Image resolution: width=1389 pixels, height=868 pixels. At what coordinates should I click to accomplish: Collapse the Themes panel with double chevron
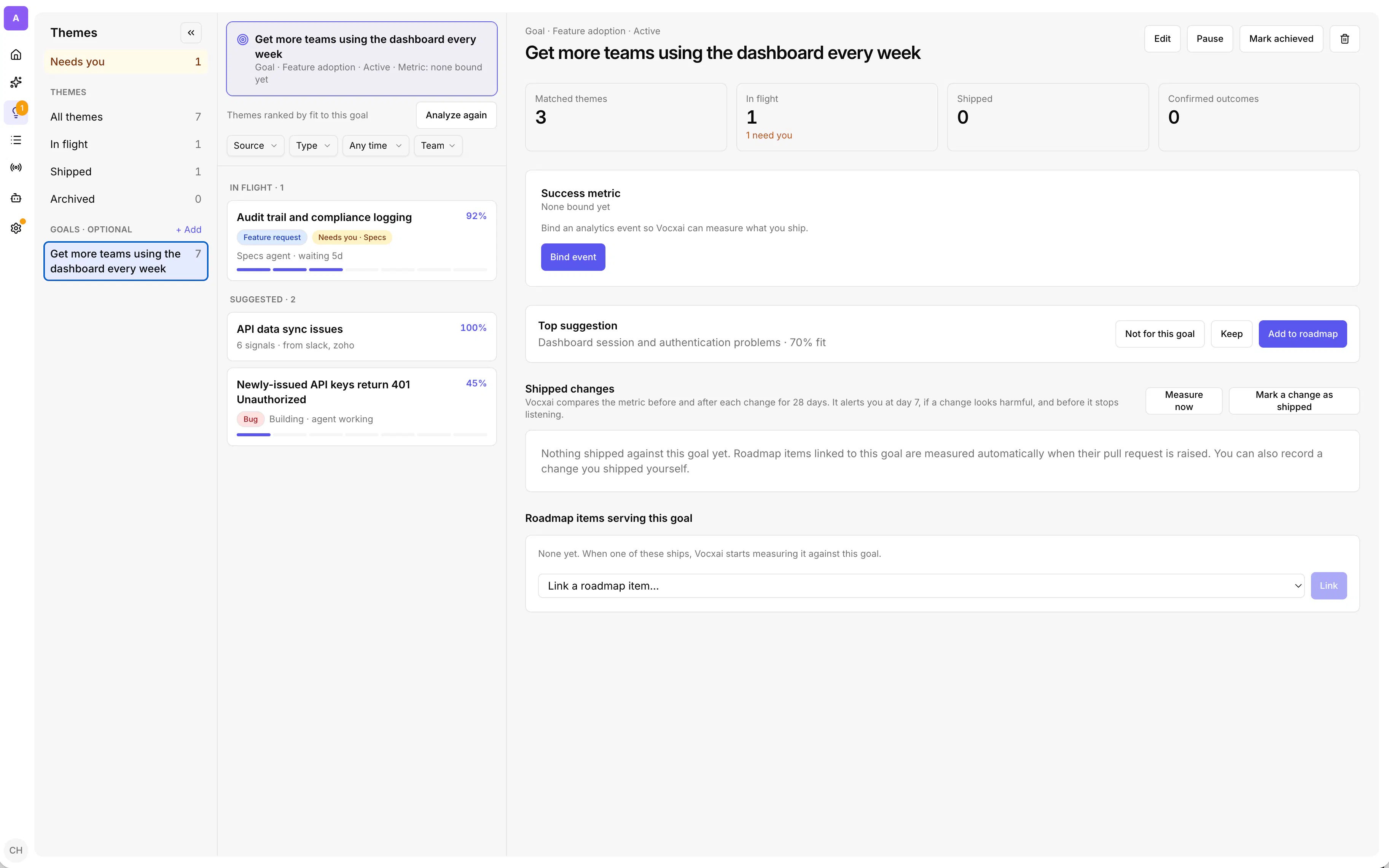coord(191,33)
